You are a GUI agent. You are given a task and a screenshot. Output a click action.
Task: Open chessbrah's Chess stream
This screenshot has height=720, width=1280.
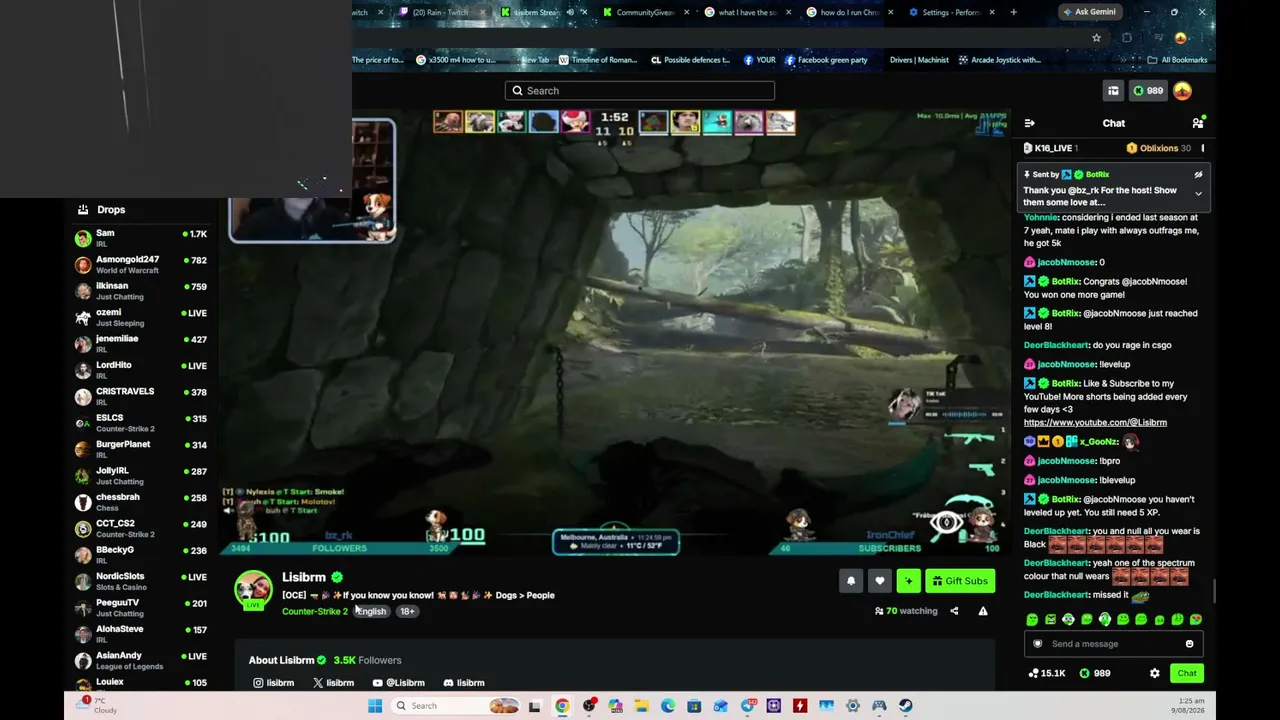[x=141, y=502]
